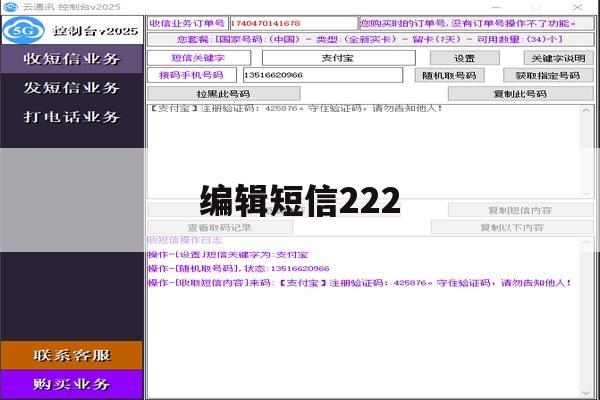600x400 pixels.
Task: Select 打电话业务 in the sidebar
Action: tap(72, 117)
